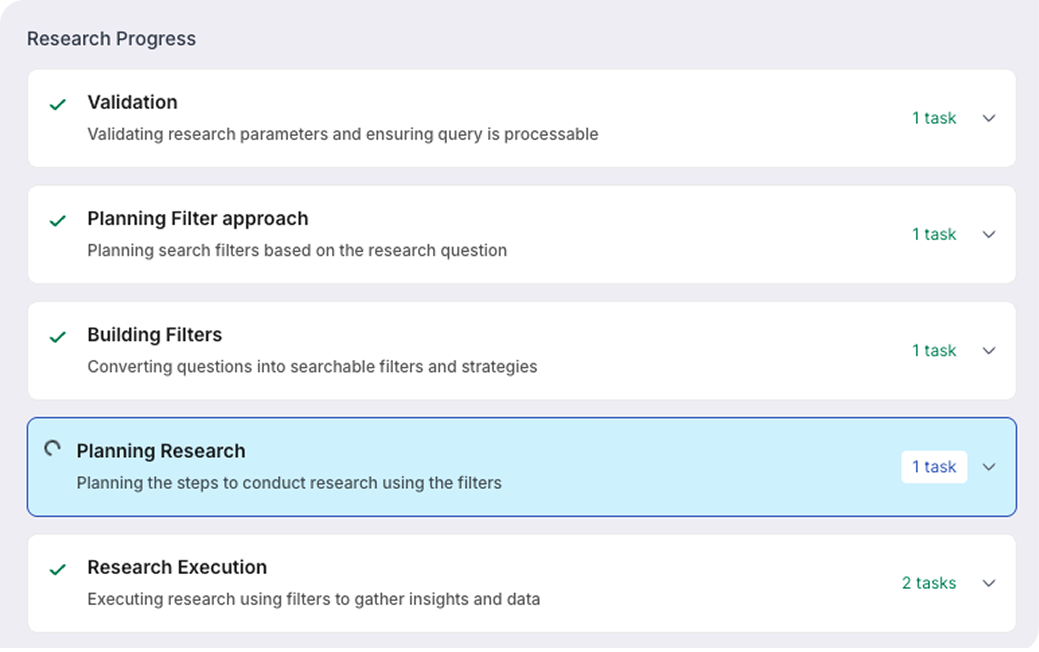
Task: Open the Building Filters chevron arrow
Action: point(989,351)
